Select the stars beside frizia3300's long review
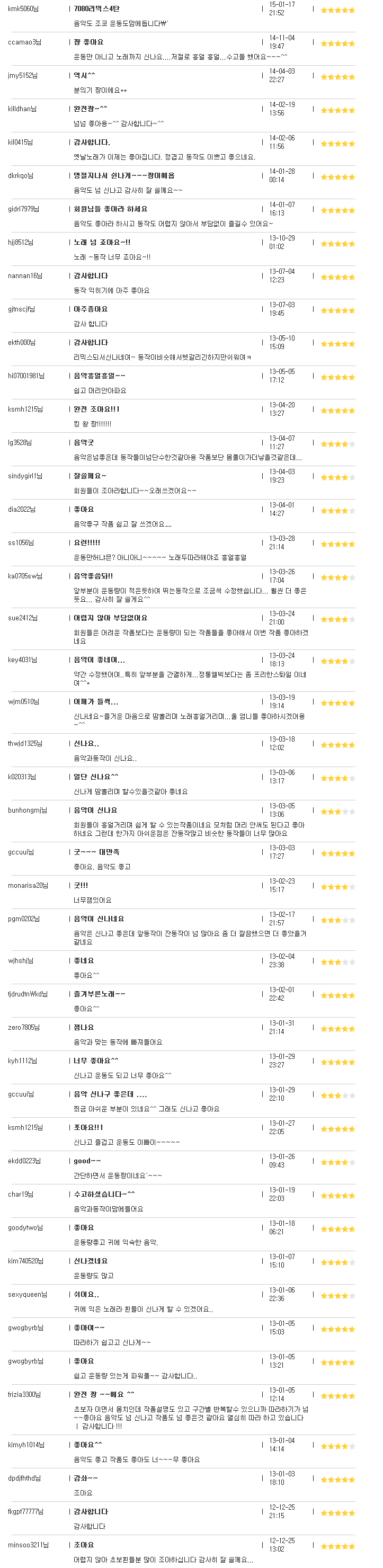 [338, 1396]
